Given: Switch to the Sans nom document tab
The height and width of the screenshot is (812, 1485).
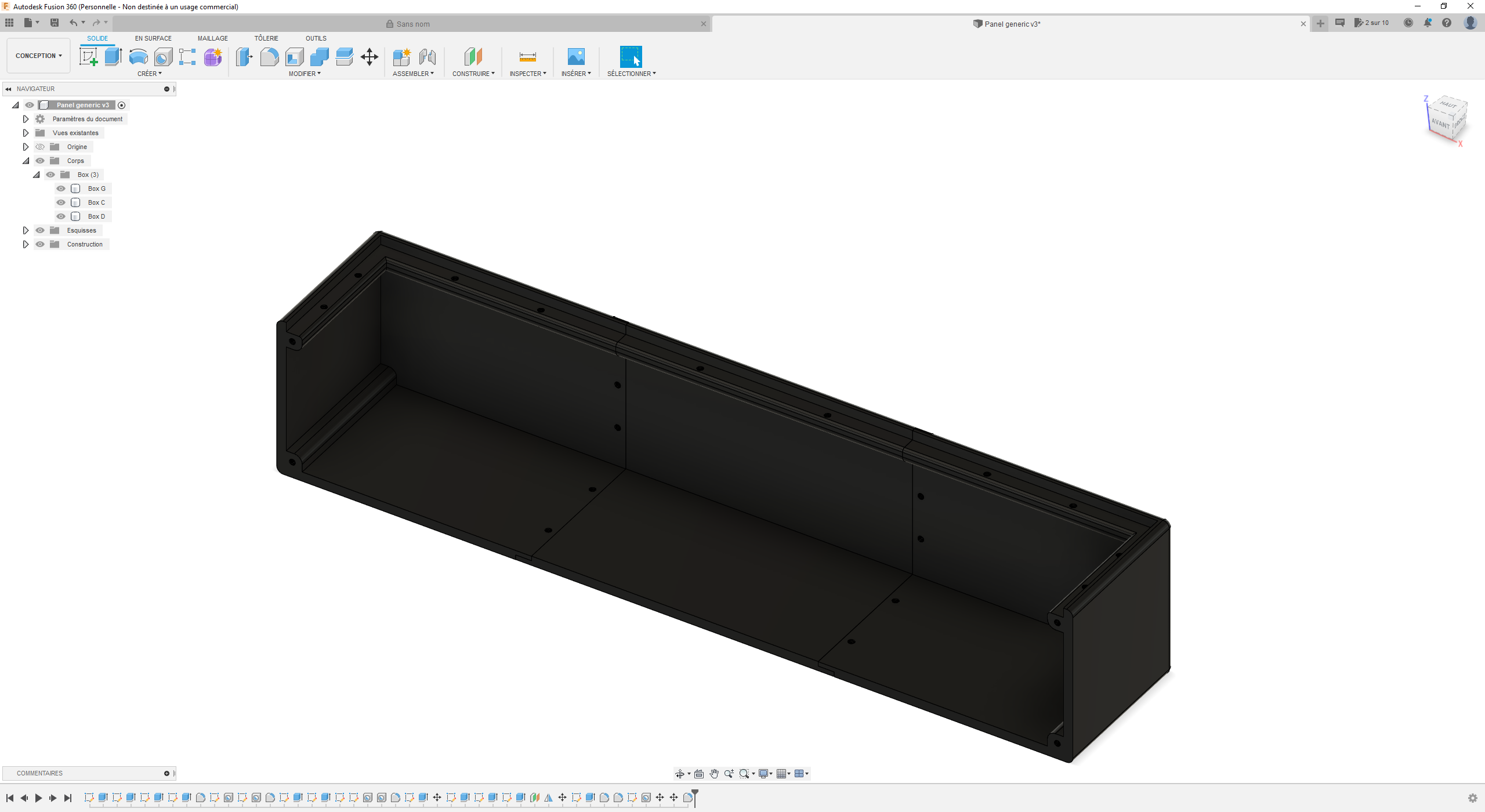Looking at the screenshot, I should (412, 24).
